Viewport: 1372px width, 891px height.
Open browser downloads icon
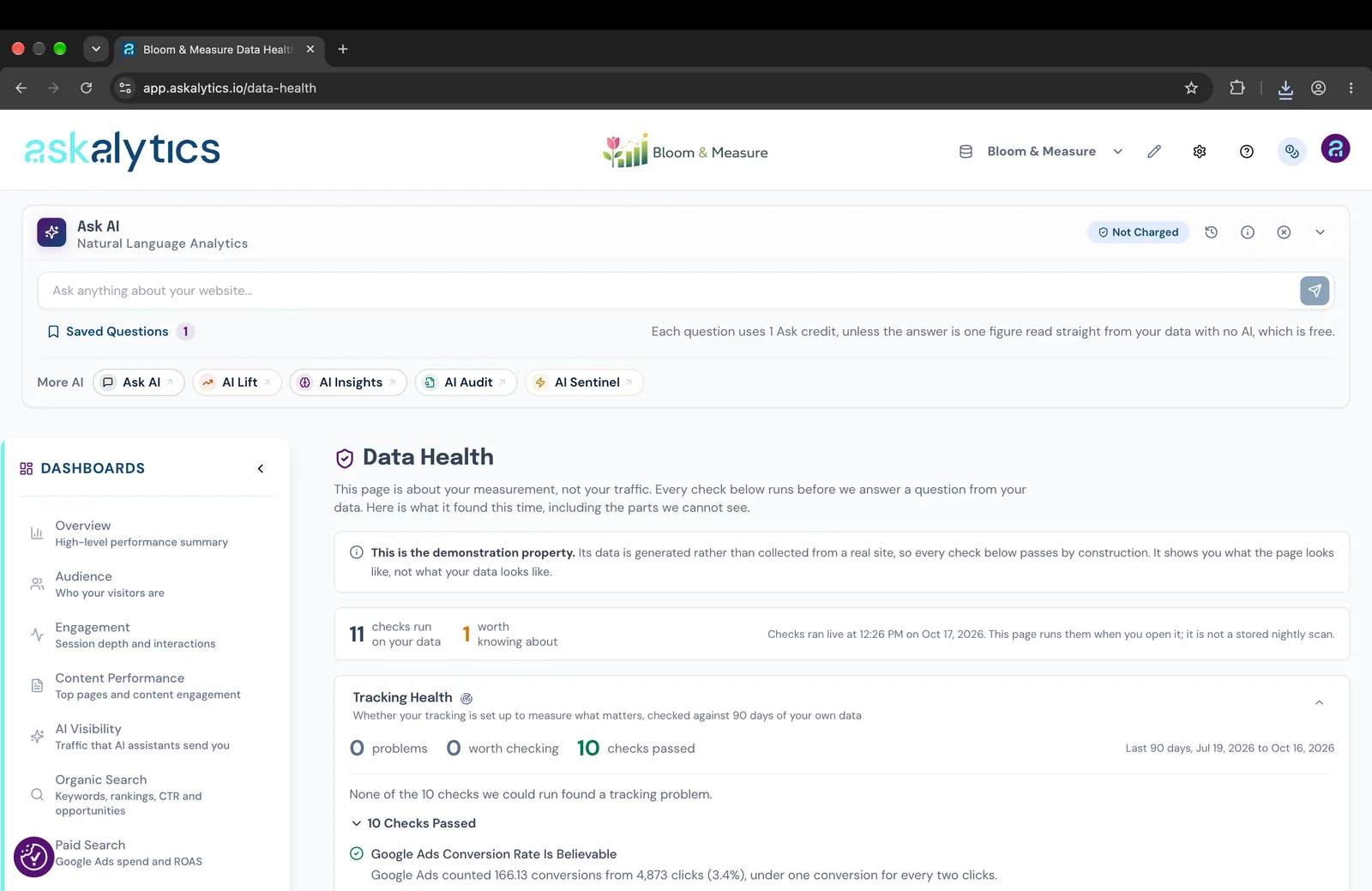tap(1285, 88)
